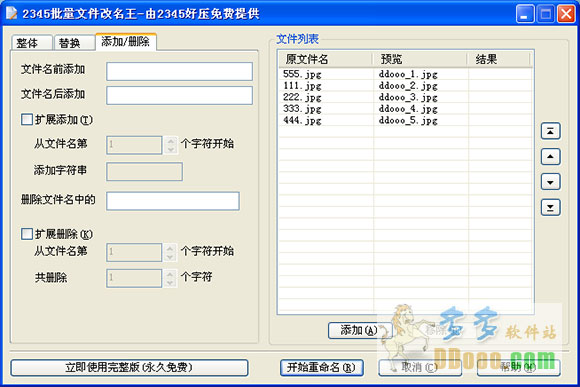Close the 2345批量文件改名王 window
580x387 pixels.
[x=566, y=14]
